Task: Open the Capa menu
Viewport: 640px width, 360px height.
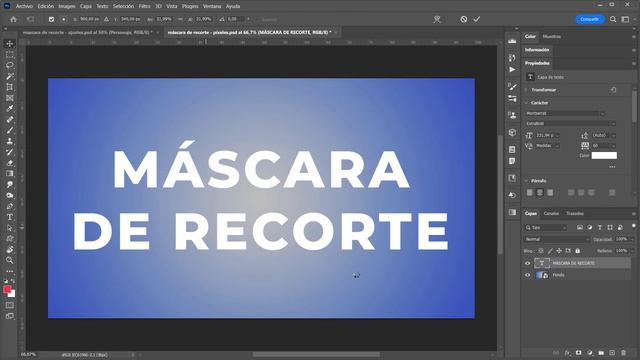Action: coord(86,6)
